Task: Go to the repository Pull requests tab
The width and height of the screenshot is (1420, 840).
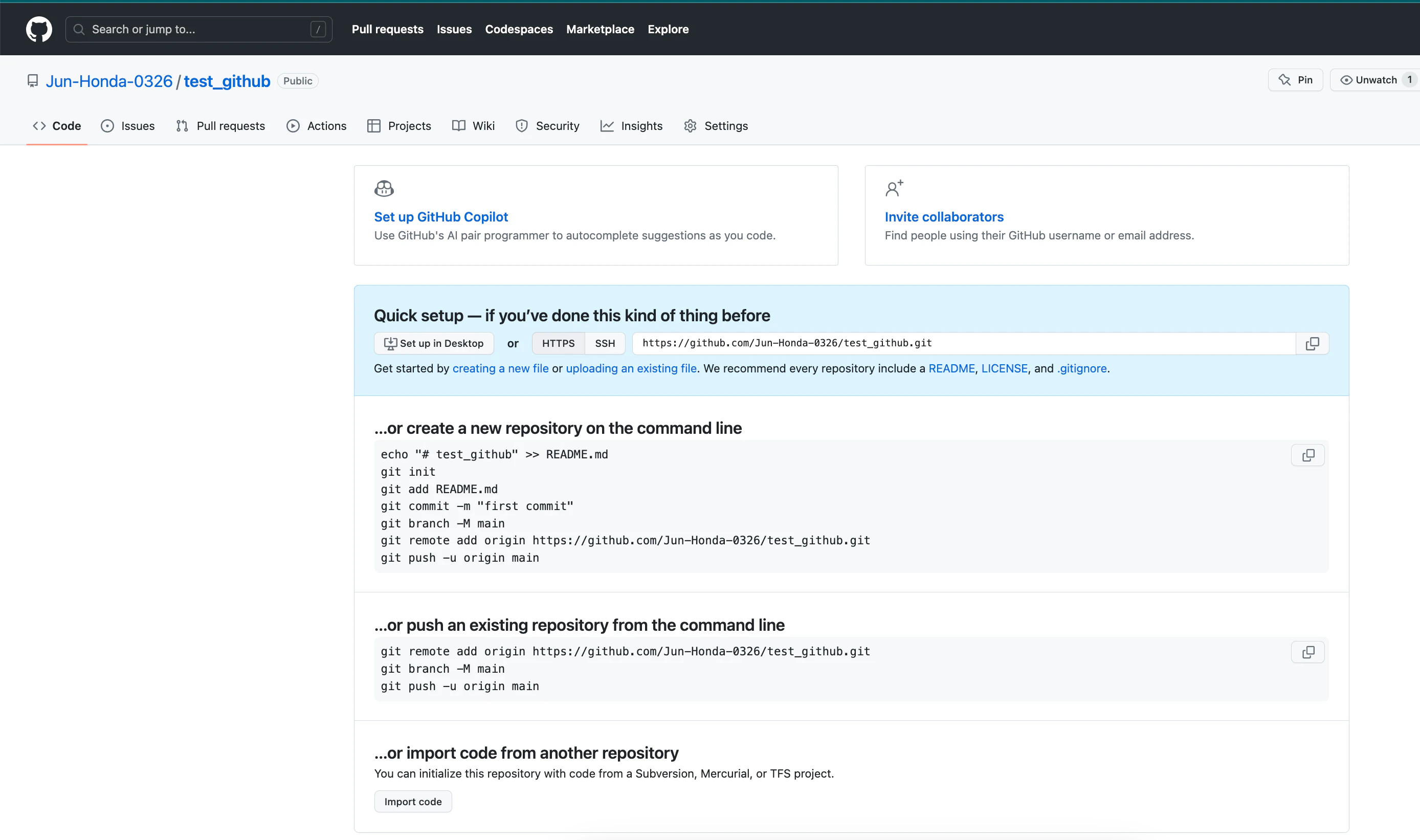Action: [x=220, y=126]
